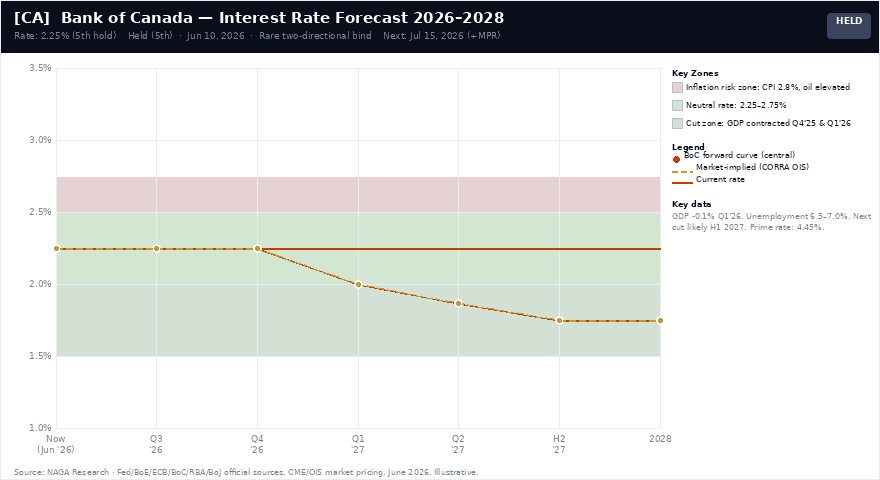Click the HELD status badge
The width and height of the screenshot is (880, 480).
(x=849, y=25)
